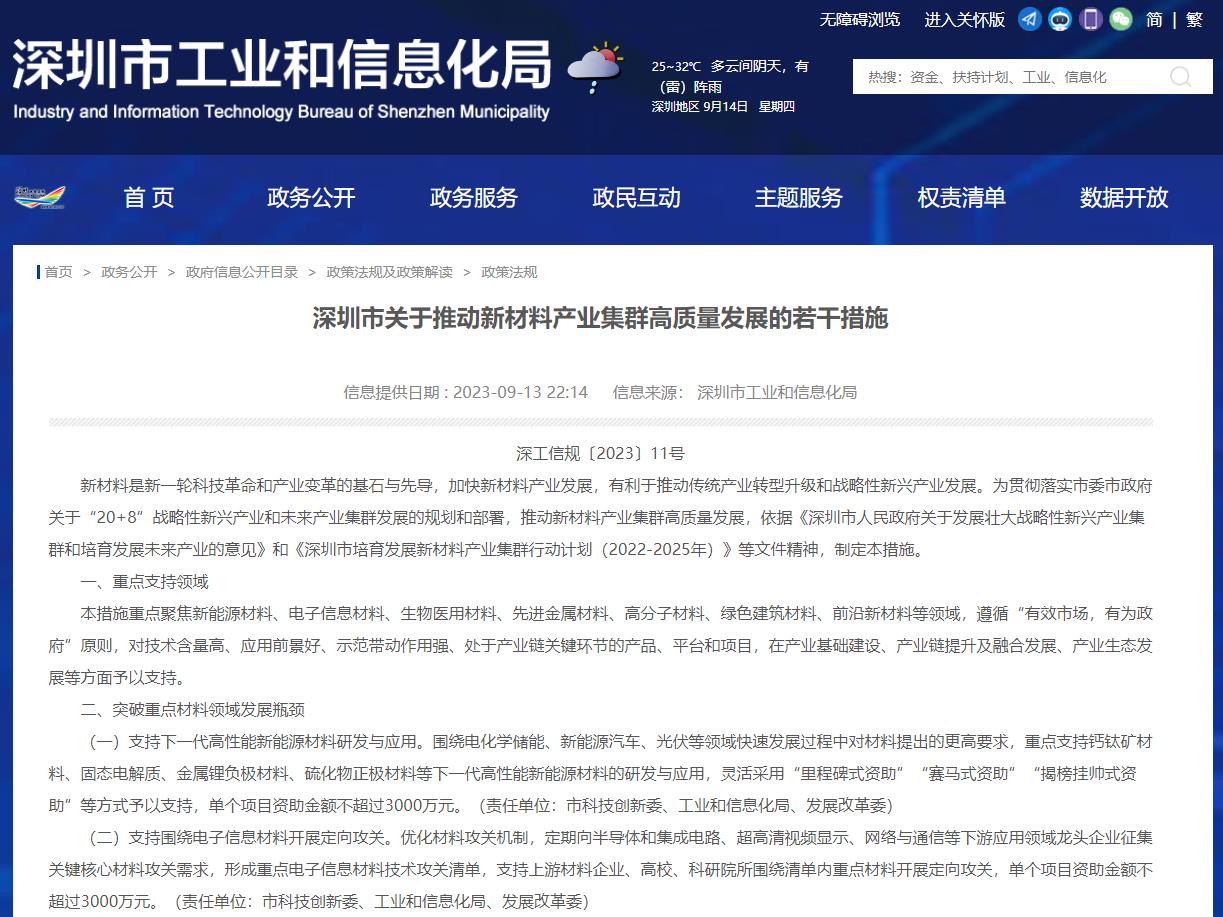Click the weather cloud and sun icon

coord(595,68)
